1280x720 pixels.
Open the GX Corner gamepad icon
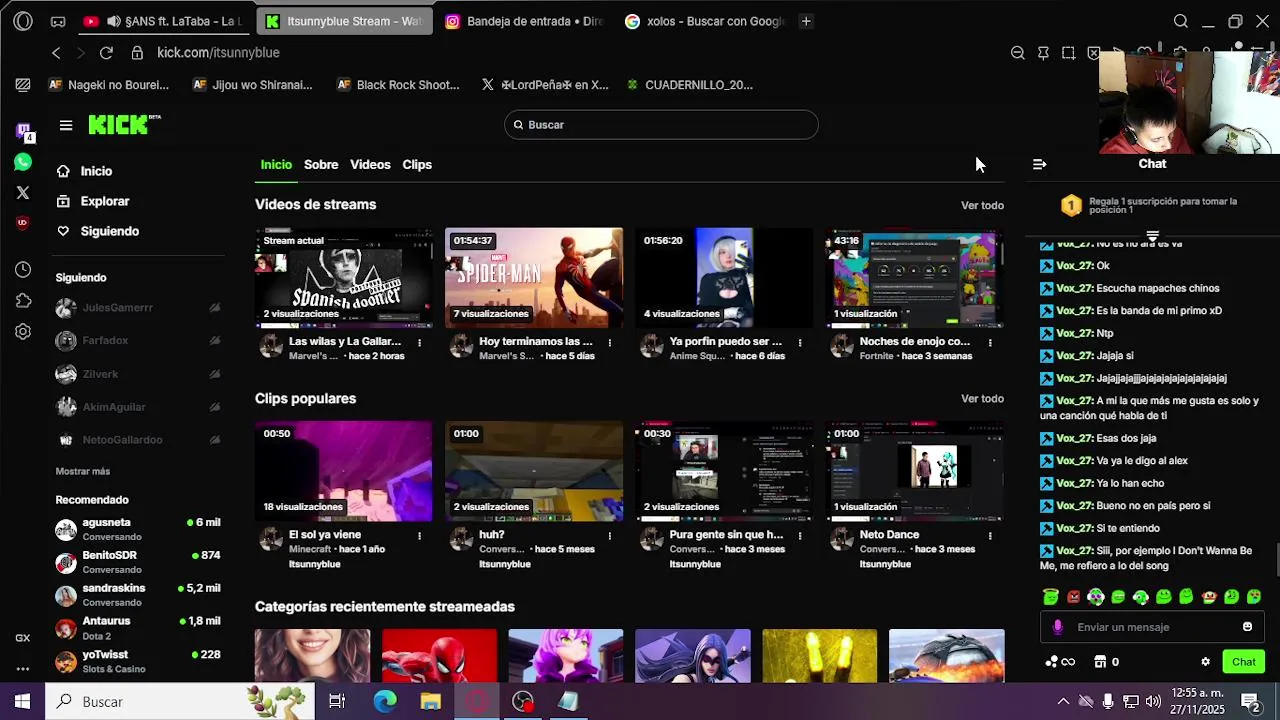tap(58, 21)
